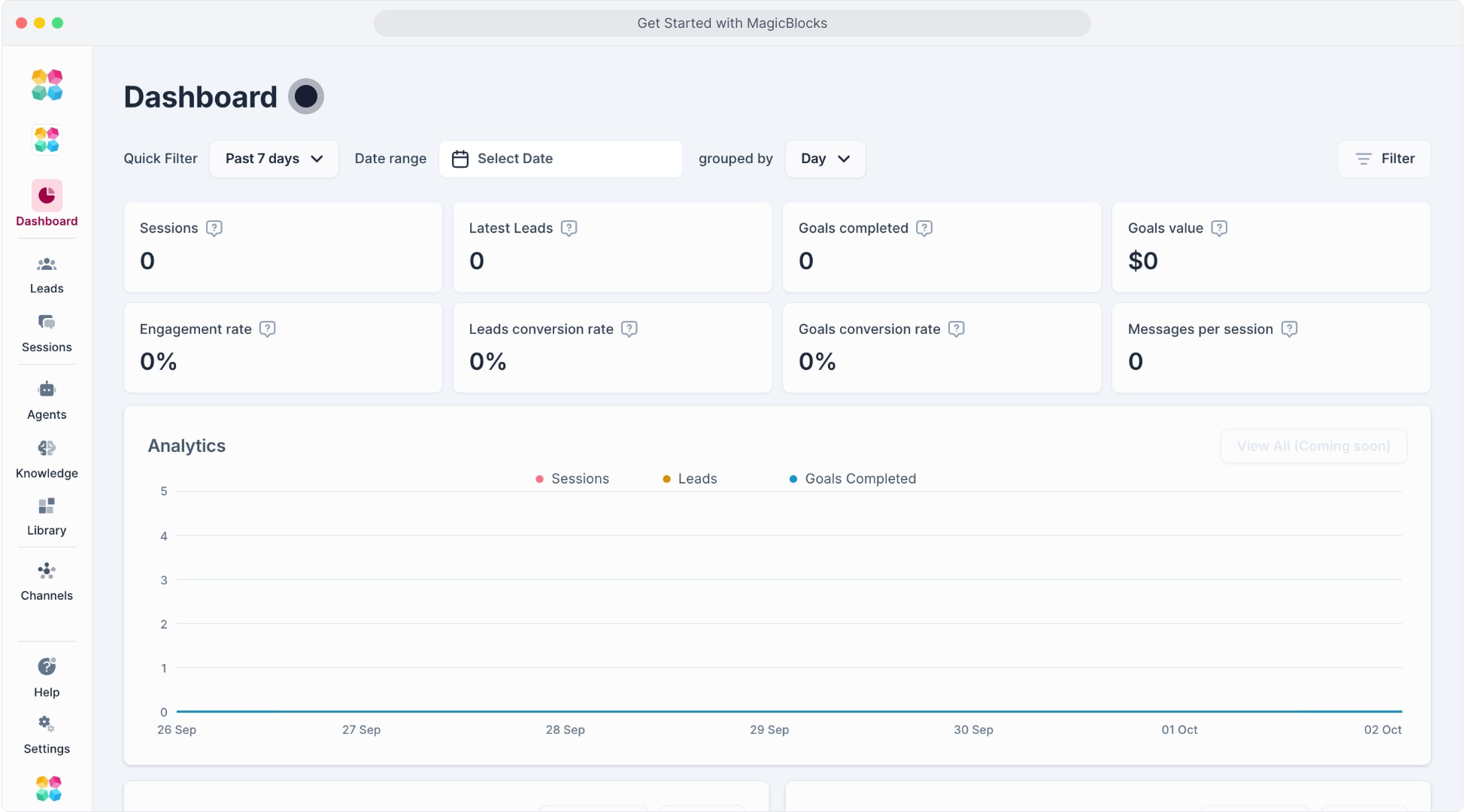Open the Settings gear in sidebar
The width and height of the screenshot is (1465, 812).
pyautogui.click(x=47, y=724)
